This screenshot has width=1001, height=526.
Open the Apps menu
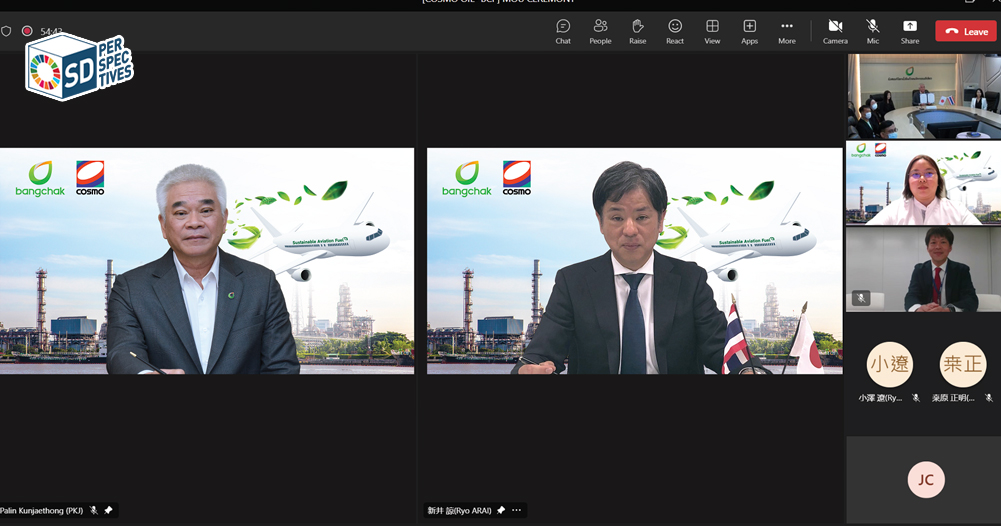click(749, 31)
